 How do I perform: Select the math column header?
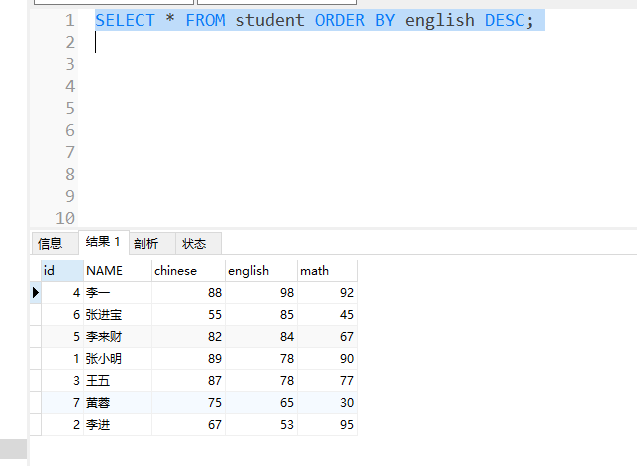click(326, 270)
